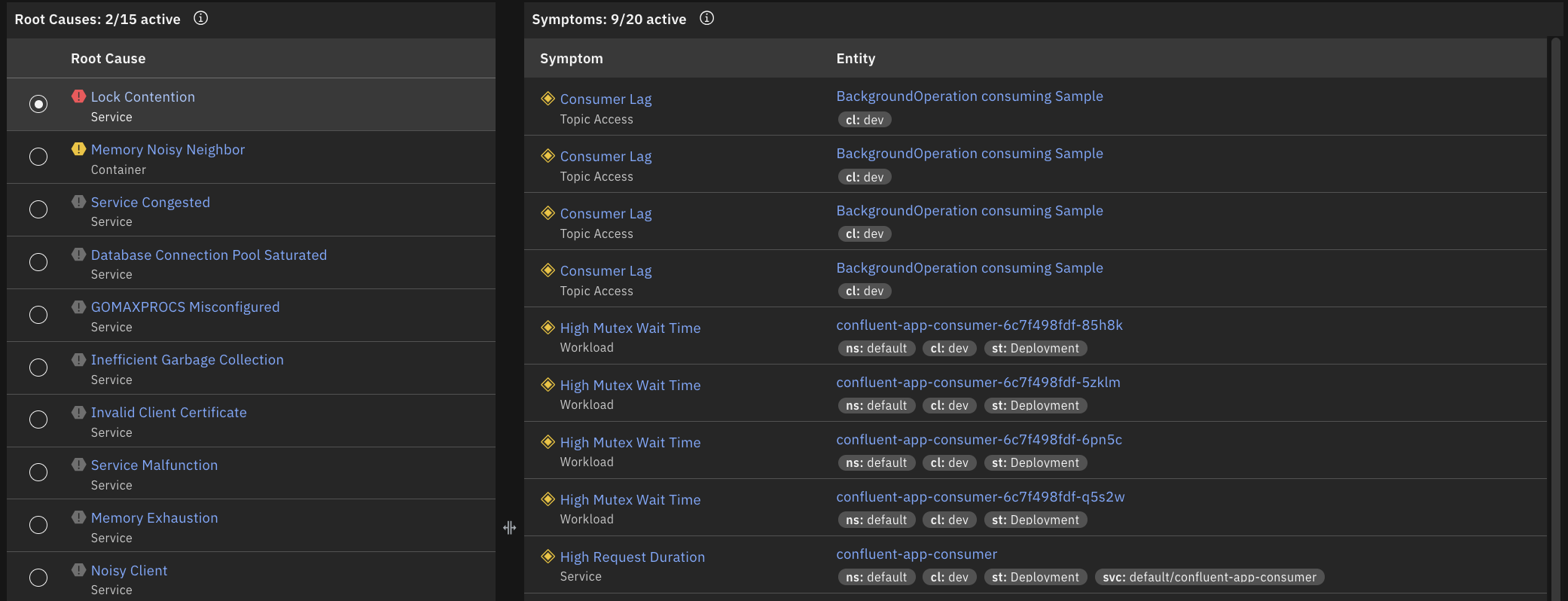Open confluent-app-consumer-6c7f498fdf-85h8k entity link
This screenshot has width=1568, height=601.
click(x=979, y=325)
